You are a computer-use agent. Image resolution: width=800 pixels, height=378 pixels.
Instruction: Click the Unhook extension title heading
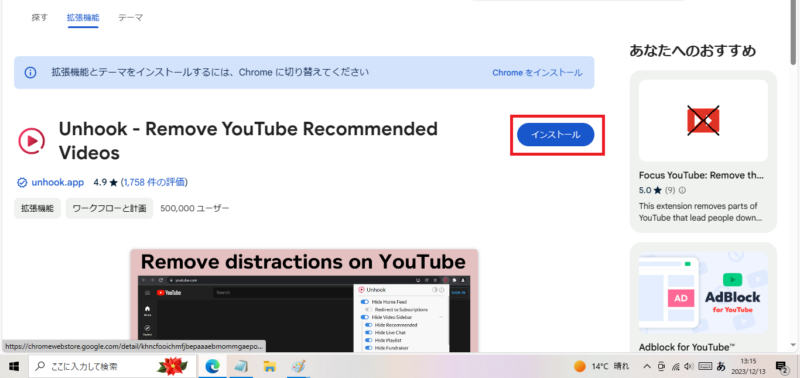pyautogui.click(x=248, y=140)
